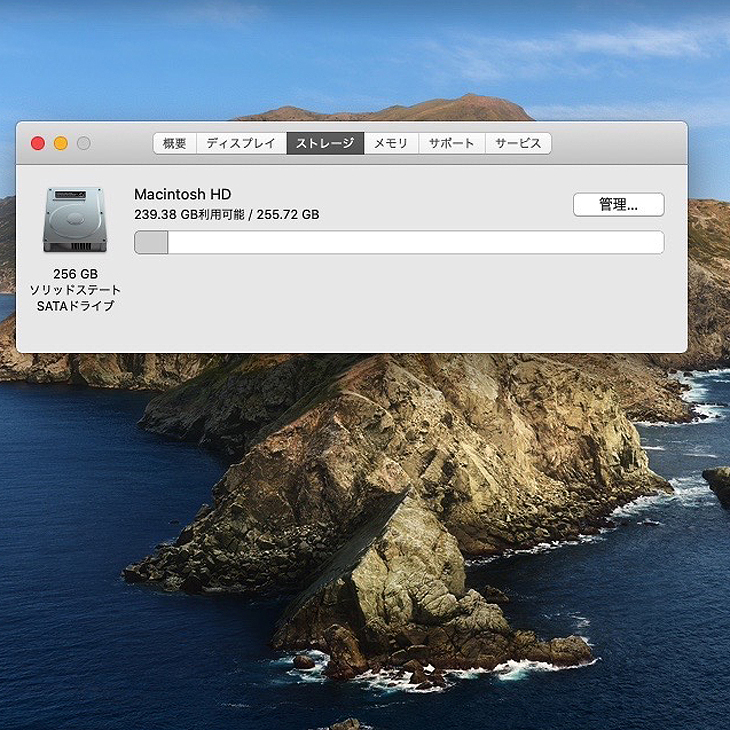Click the 256 GB label under drive icon
Viewport: 730px width, 730px height.
click(x=75, y=274)
